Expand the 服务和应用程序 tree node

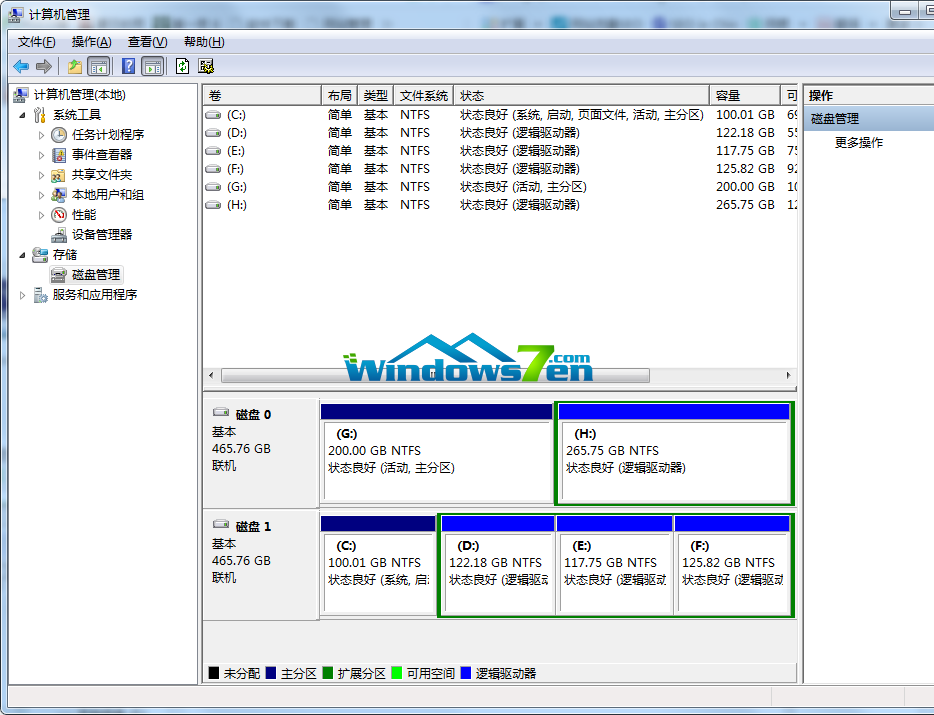[x=24, y=295]
